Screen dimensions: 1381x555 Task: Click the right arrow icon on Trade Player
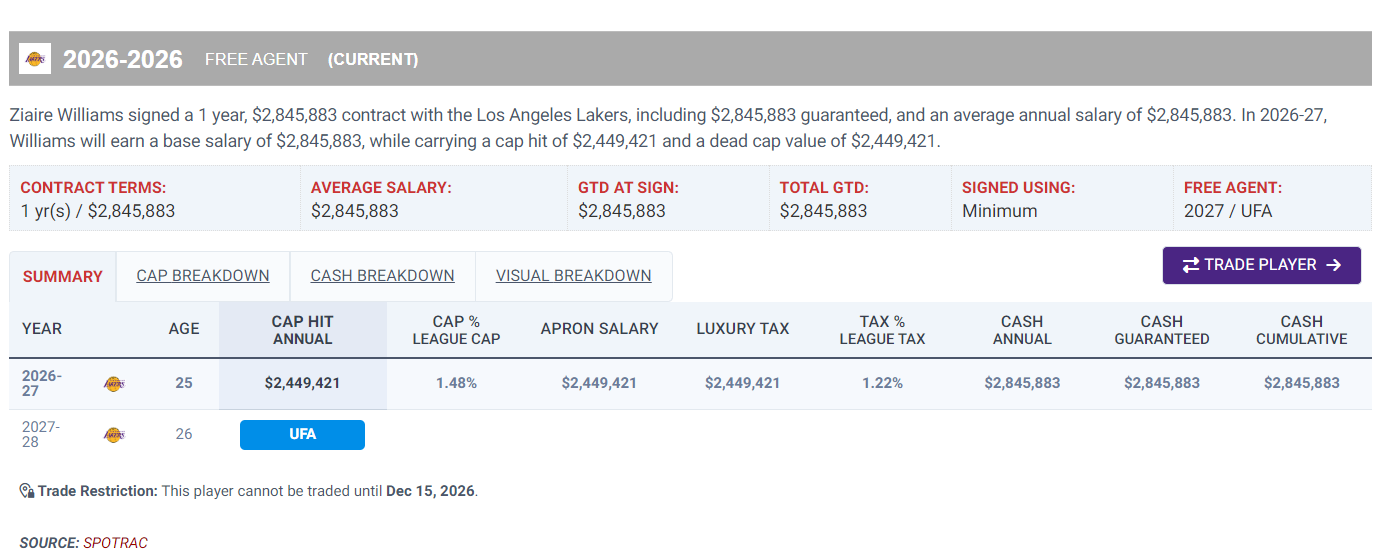point(1333,265)
